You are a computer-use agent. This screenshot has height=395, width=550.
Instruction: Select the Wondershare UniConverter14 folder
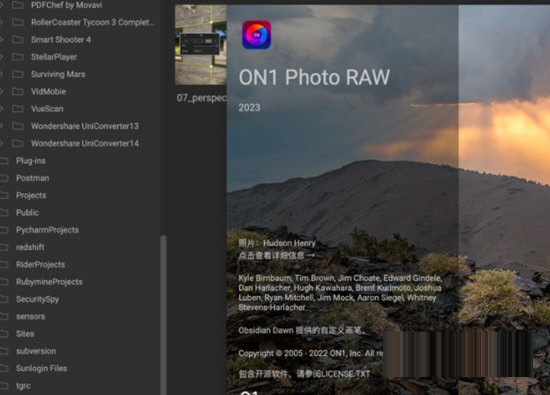click(x=85, y=143)
